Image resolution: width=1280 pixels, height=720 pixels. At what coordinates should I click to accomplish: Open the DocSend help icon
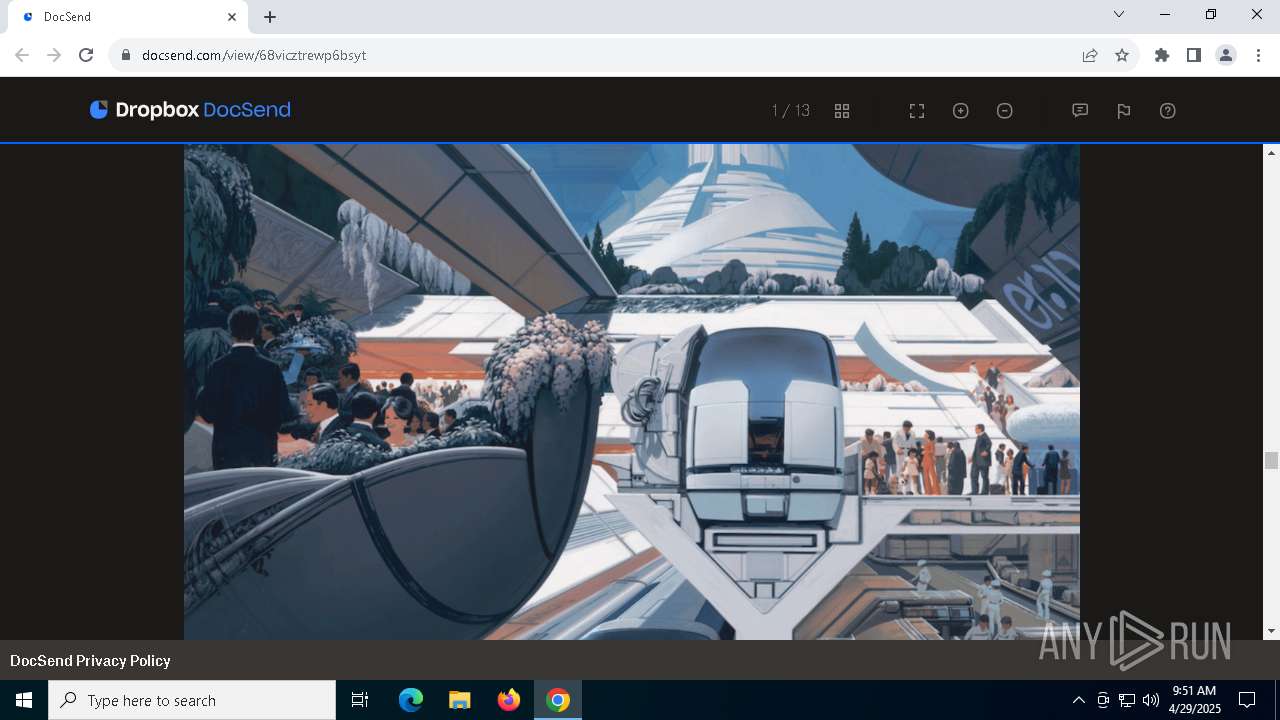click(x=1168, y=111)
